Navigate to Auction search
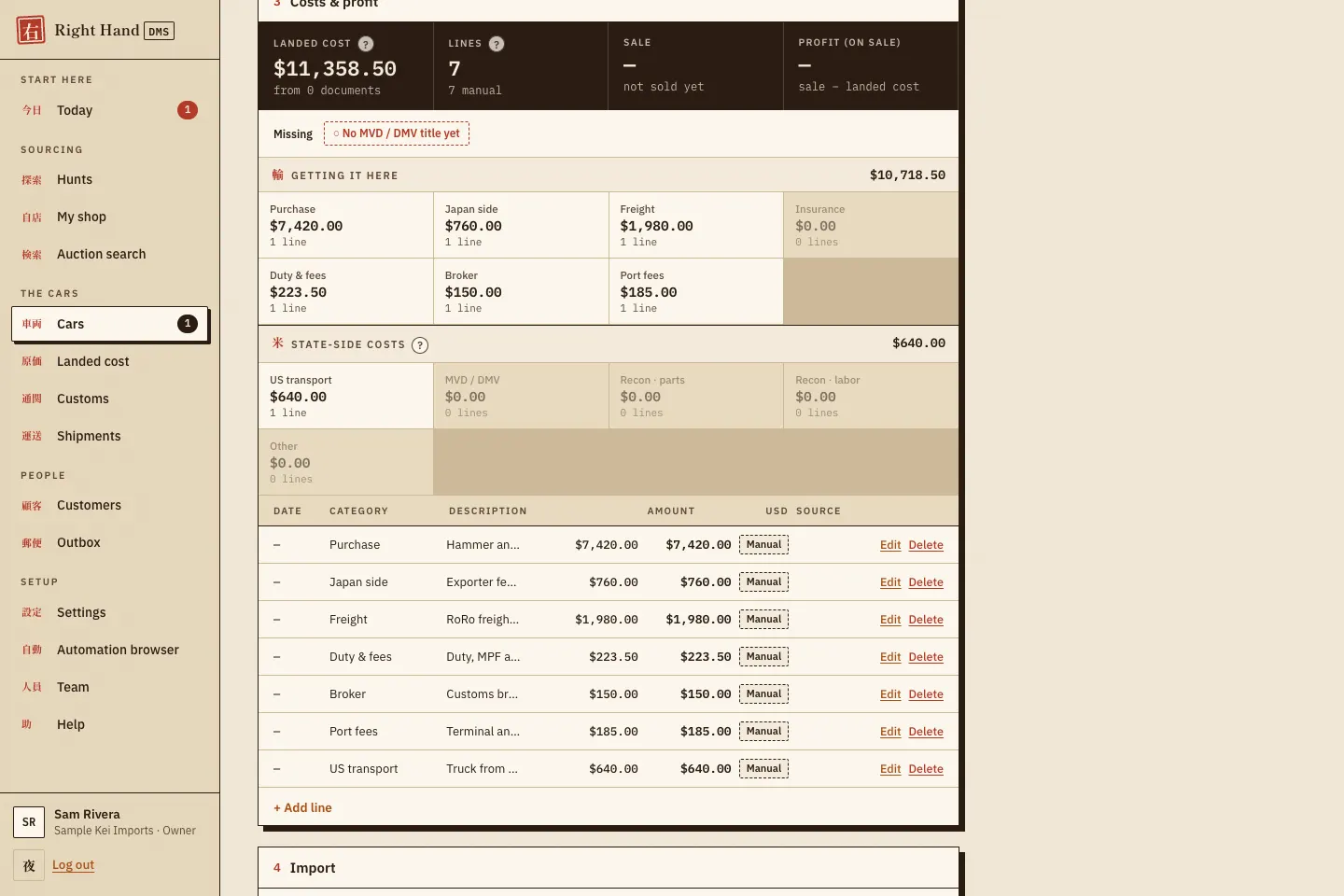This screenshot has width=1344, height=896. (x=110, y=254)
